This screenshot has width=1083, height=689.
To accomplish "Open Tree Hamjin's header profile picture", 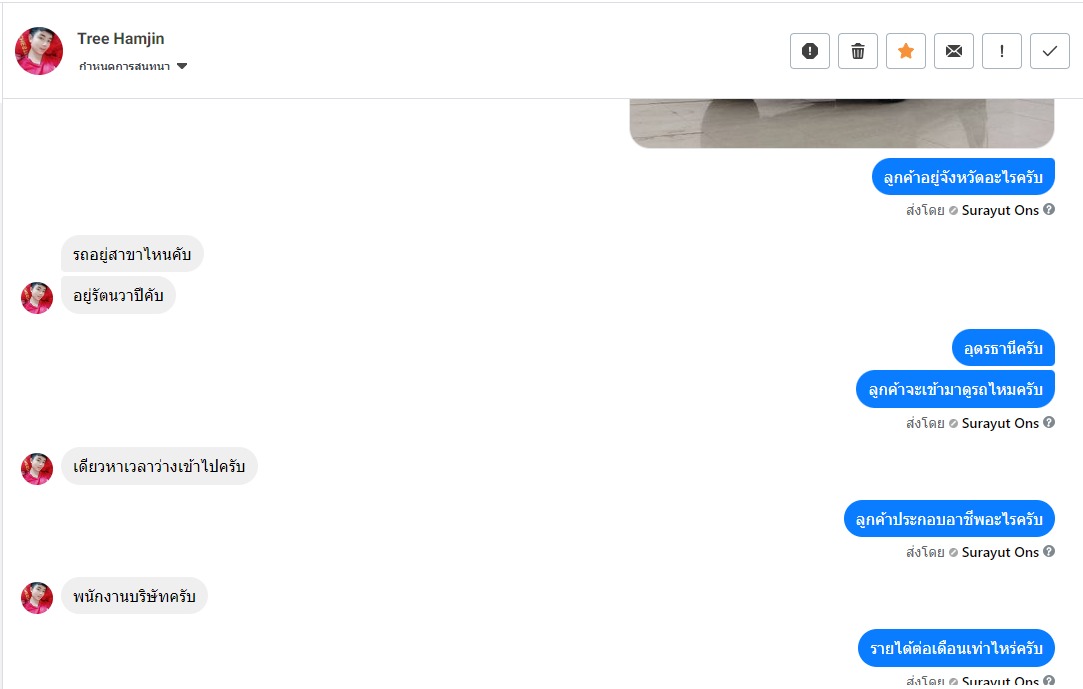I will (x=39, y=51).
